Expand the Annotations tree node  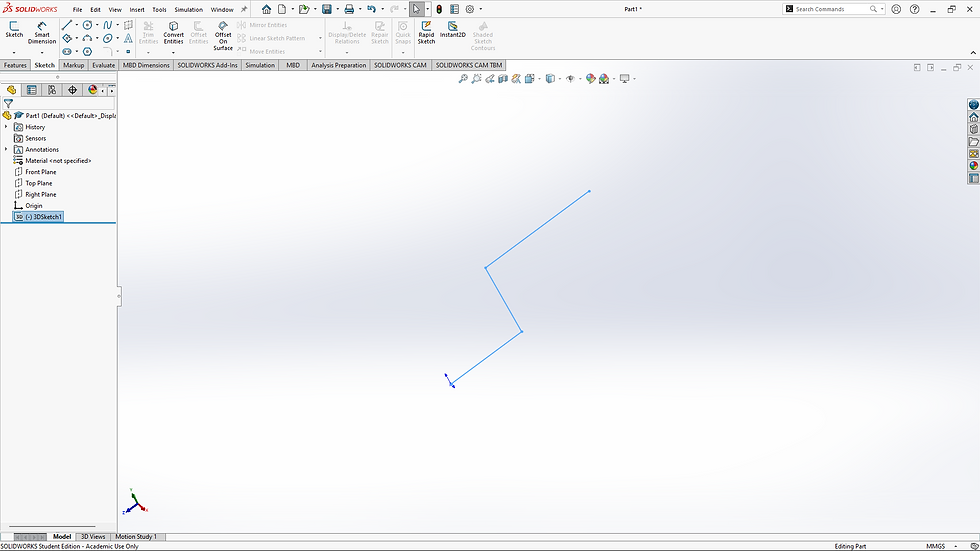coord(6,149)
